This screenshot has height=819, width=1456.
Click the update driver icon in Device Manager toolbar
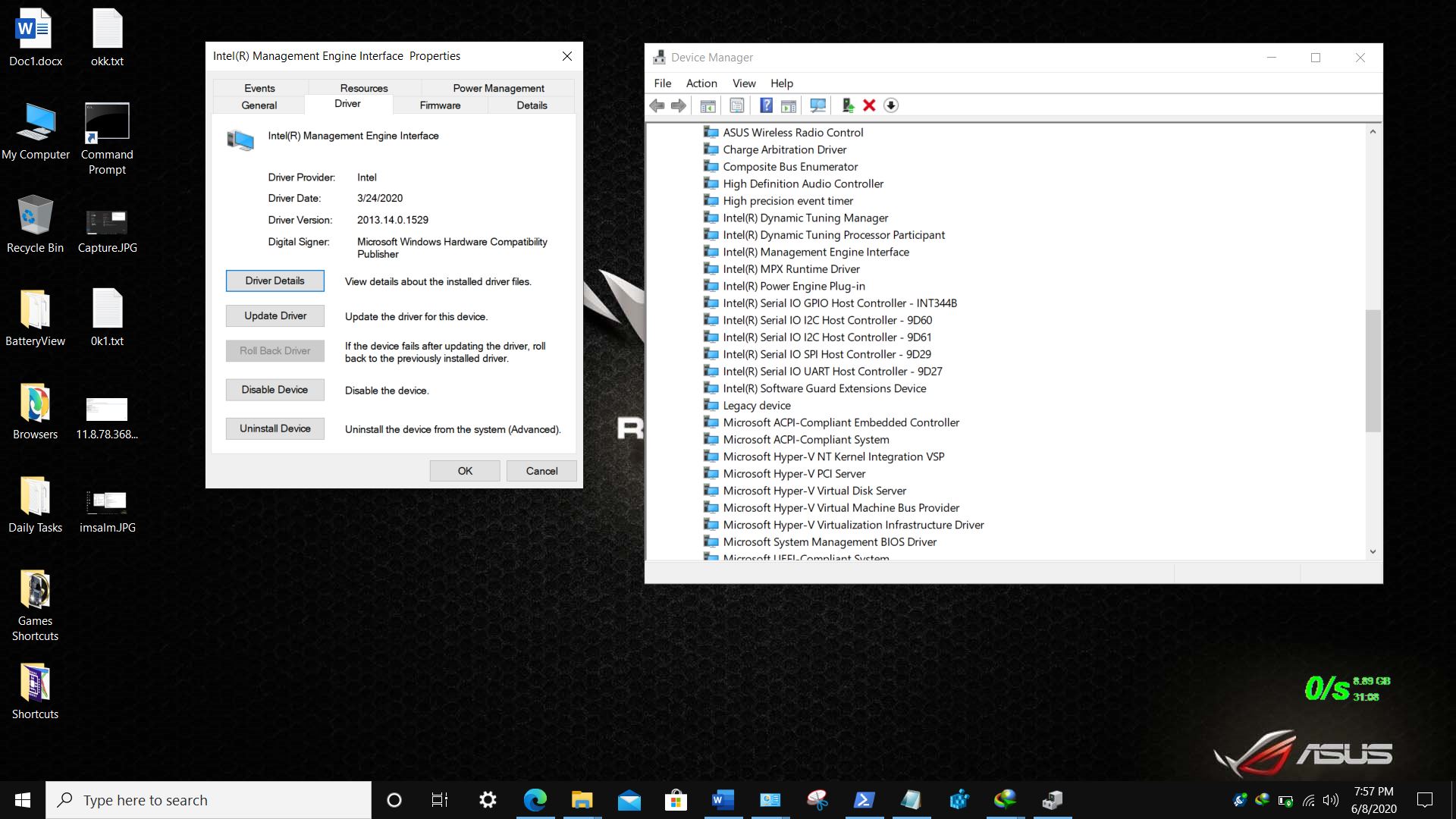point(847,105)
